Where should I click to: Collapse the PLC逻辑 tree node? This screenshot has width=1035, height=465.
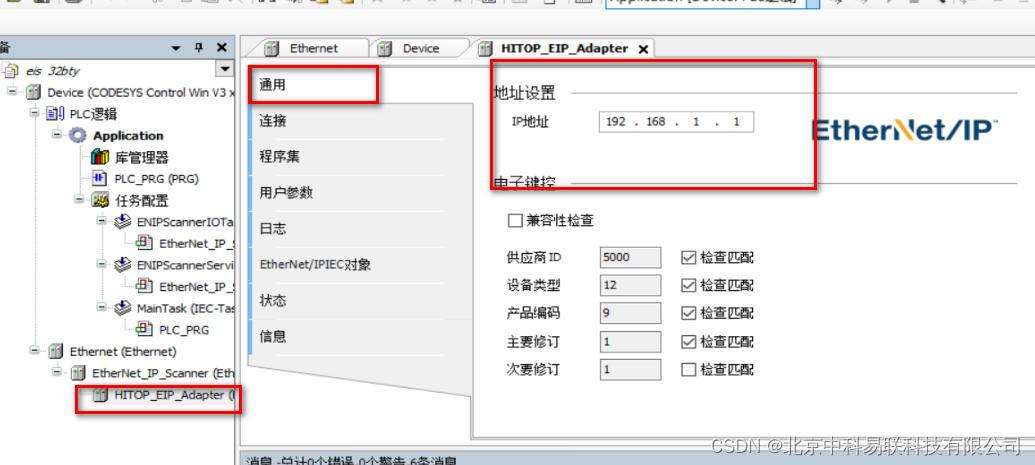click(x=34, y=112)
